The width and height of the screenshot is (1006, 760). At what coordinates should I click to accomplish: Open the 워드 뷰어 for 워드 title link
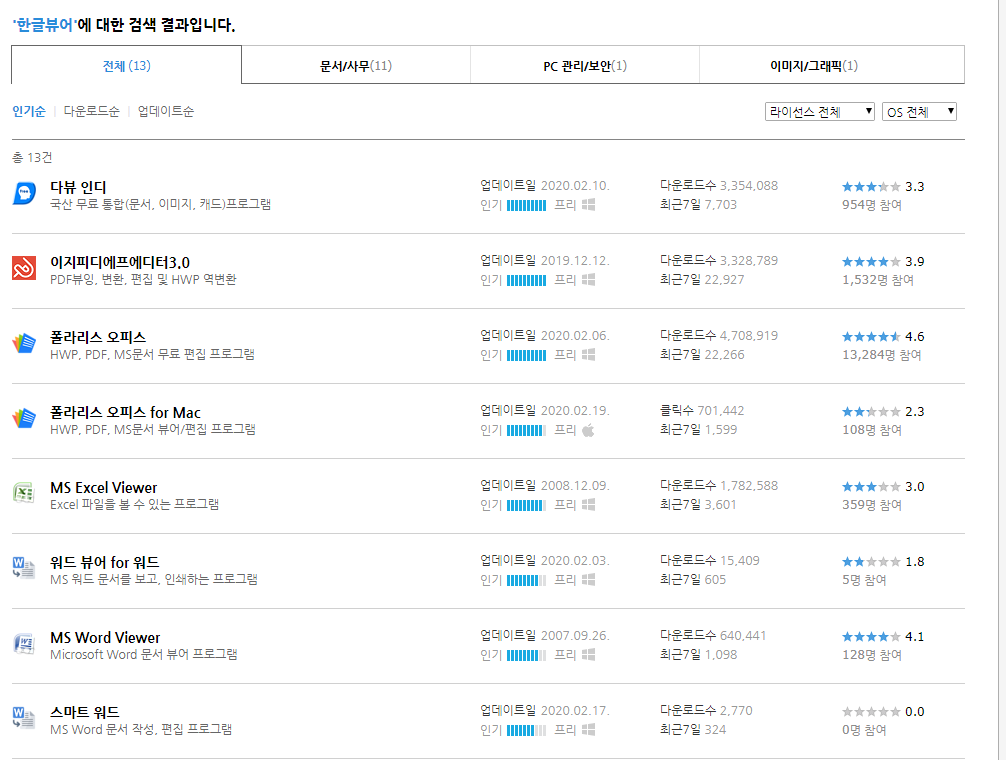coord(105,562)
